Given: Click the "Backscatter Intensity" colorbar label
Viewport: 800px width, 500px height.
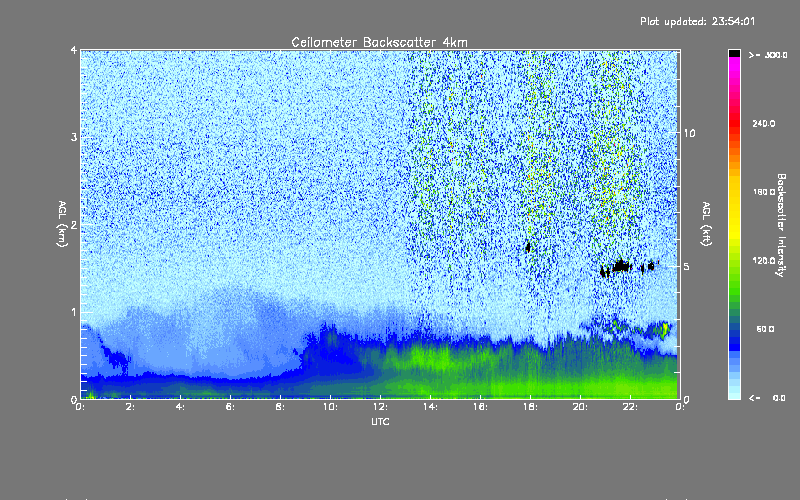Looking at the screenshot, I should click(781, 225).
